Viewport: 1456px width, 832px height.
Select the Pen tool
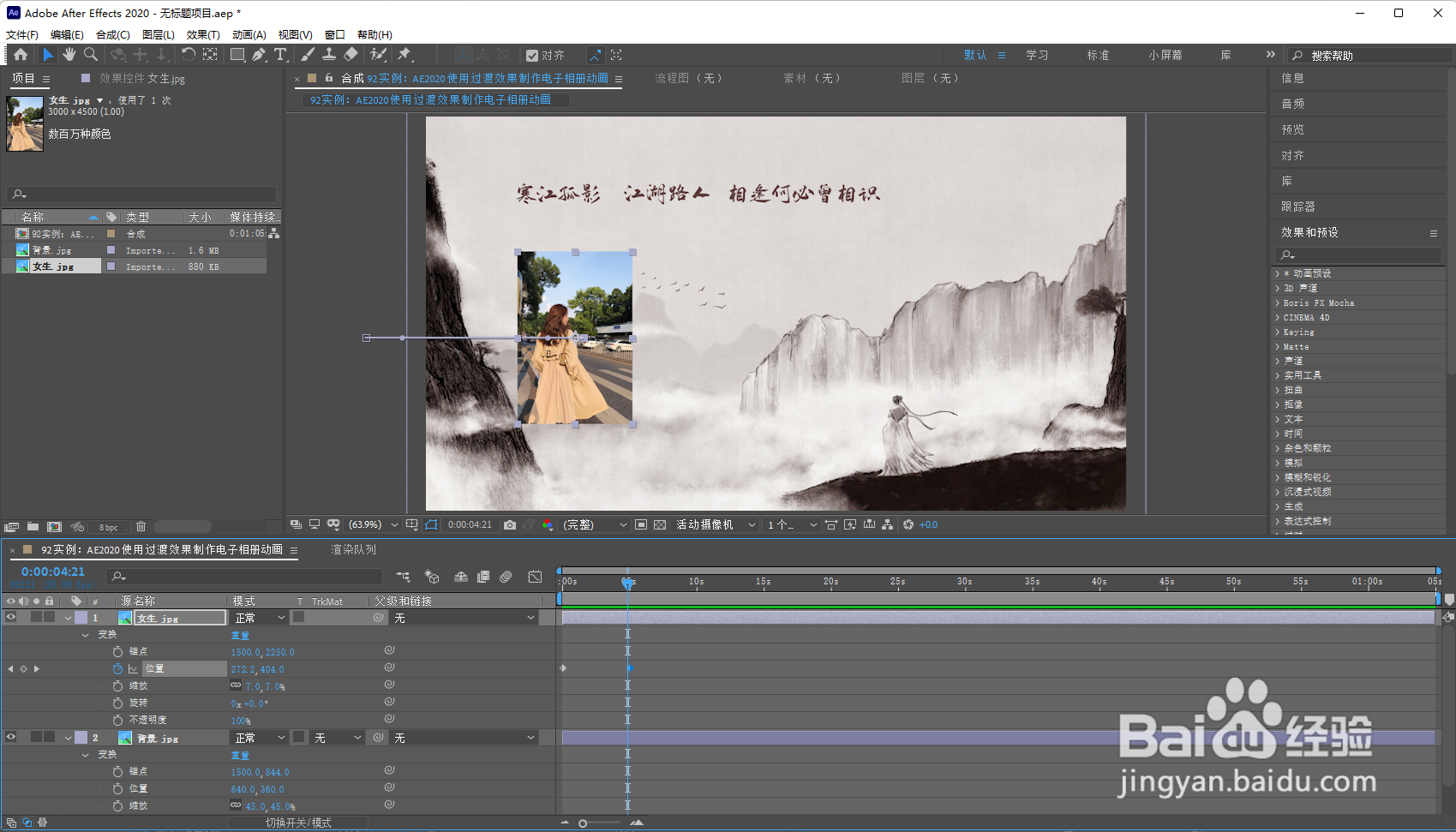(x=259, y=55)
